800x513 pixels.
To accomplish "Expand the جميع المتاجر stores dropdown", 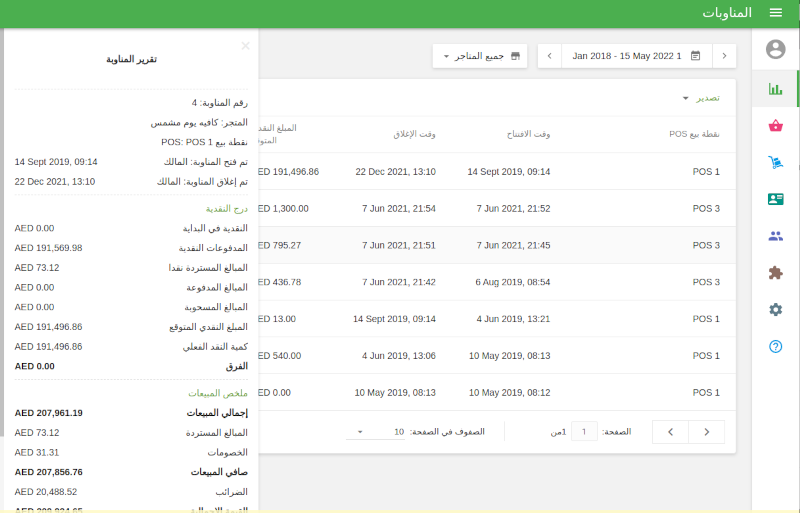I will click(x=480, y=56).
